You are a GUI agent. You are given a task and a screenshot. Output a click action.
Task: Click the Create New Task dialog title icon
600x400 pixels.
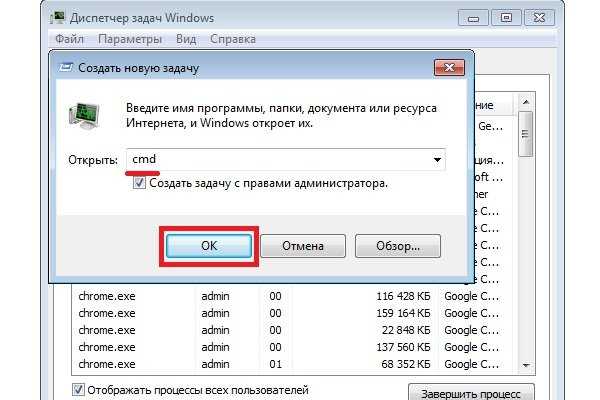(x=65, y=68)
